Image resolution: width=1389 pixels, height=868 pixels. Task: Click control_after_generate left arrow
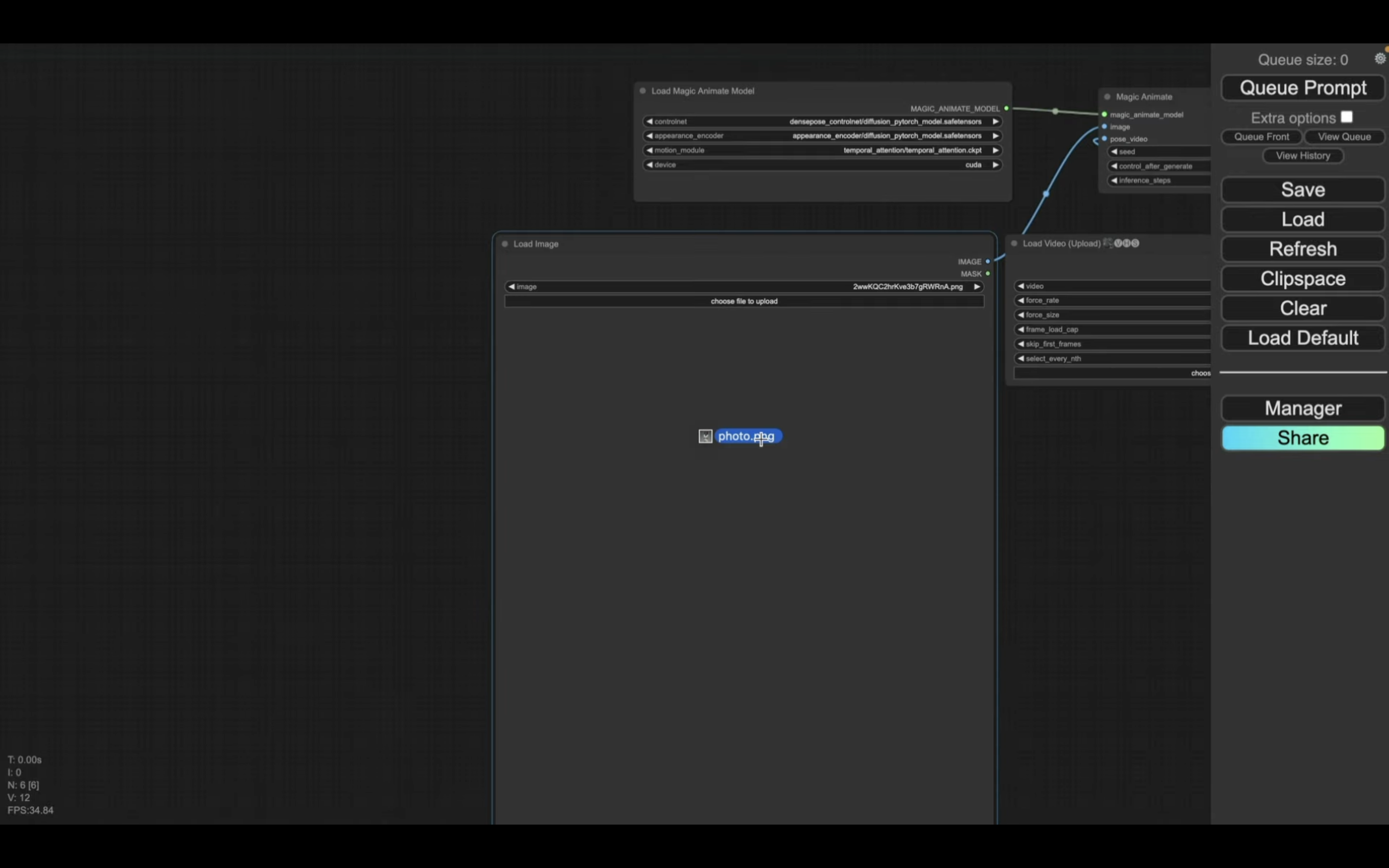[1114, 166]
